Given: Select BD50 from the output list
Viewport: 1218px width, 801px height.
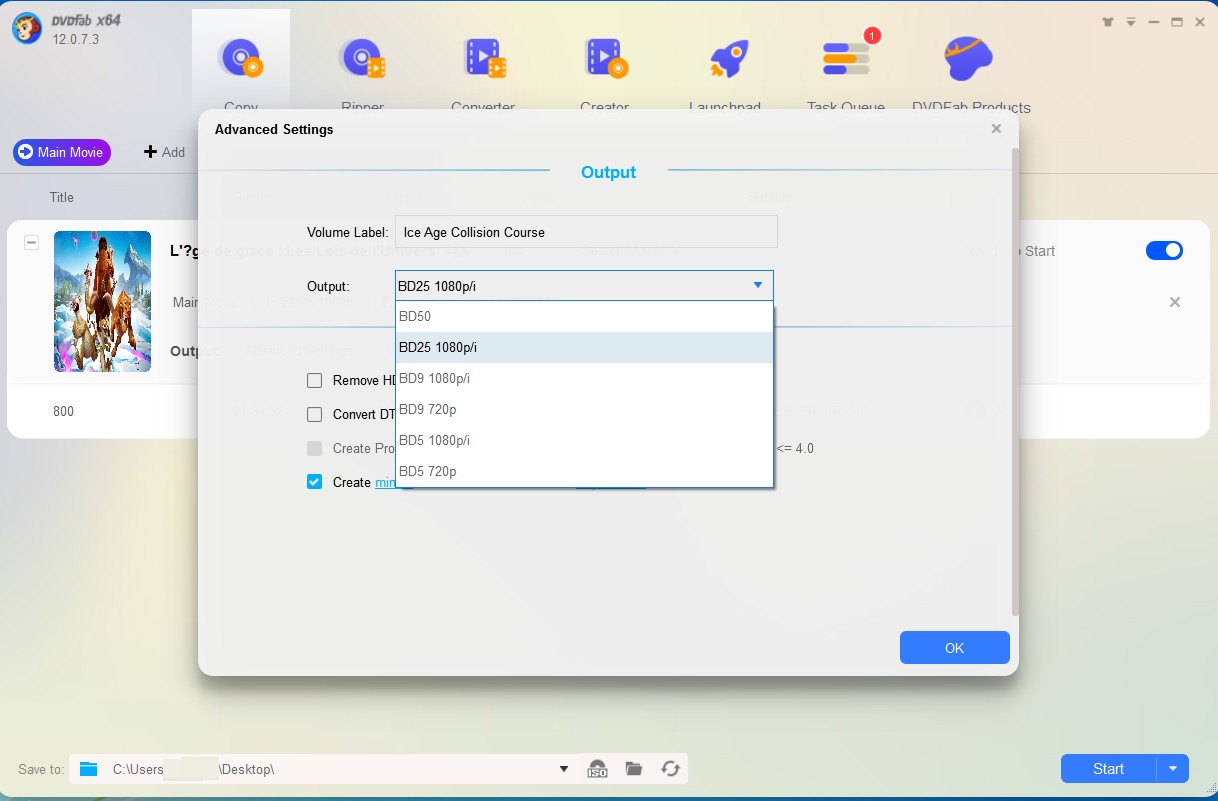Looking at the screenshot, I should 584,316.
